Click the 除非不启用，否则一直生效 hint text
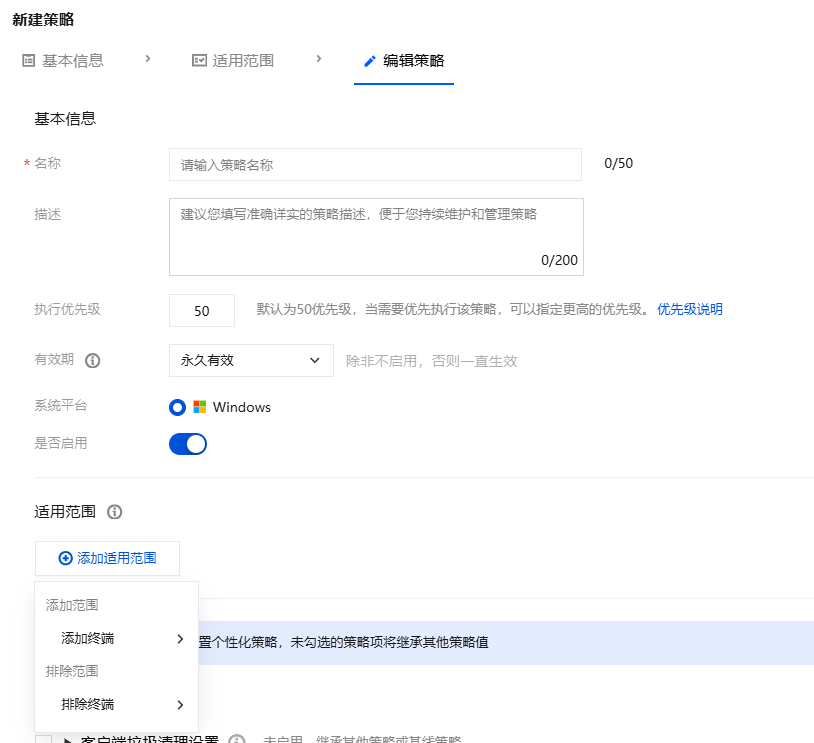Screen dimensions: 814x743 [431, 361]
